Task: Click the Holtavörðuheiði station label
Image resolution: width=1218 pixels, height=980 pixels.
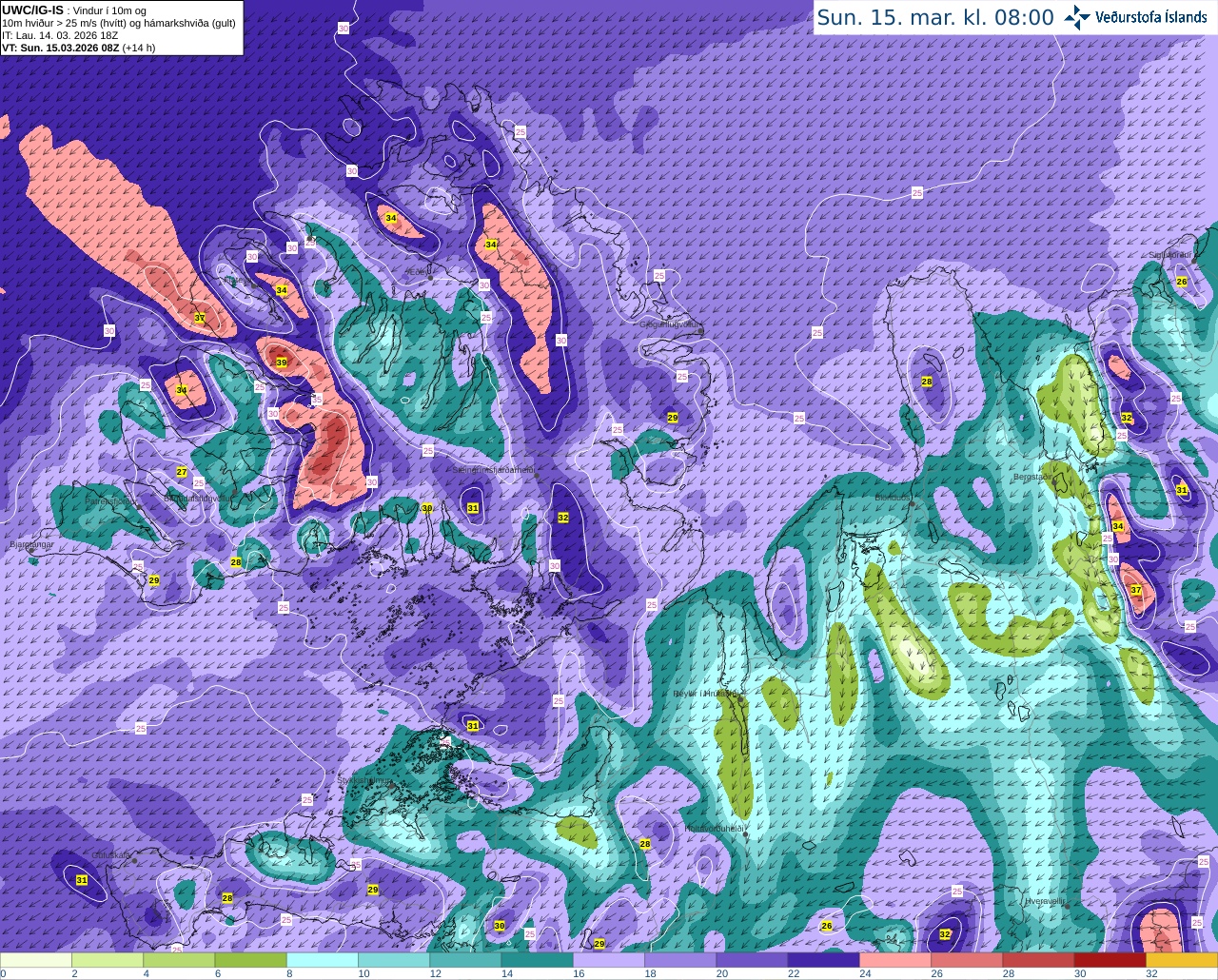Action: (x=715, y=829)
